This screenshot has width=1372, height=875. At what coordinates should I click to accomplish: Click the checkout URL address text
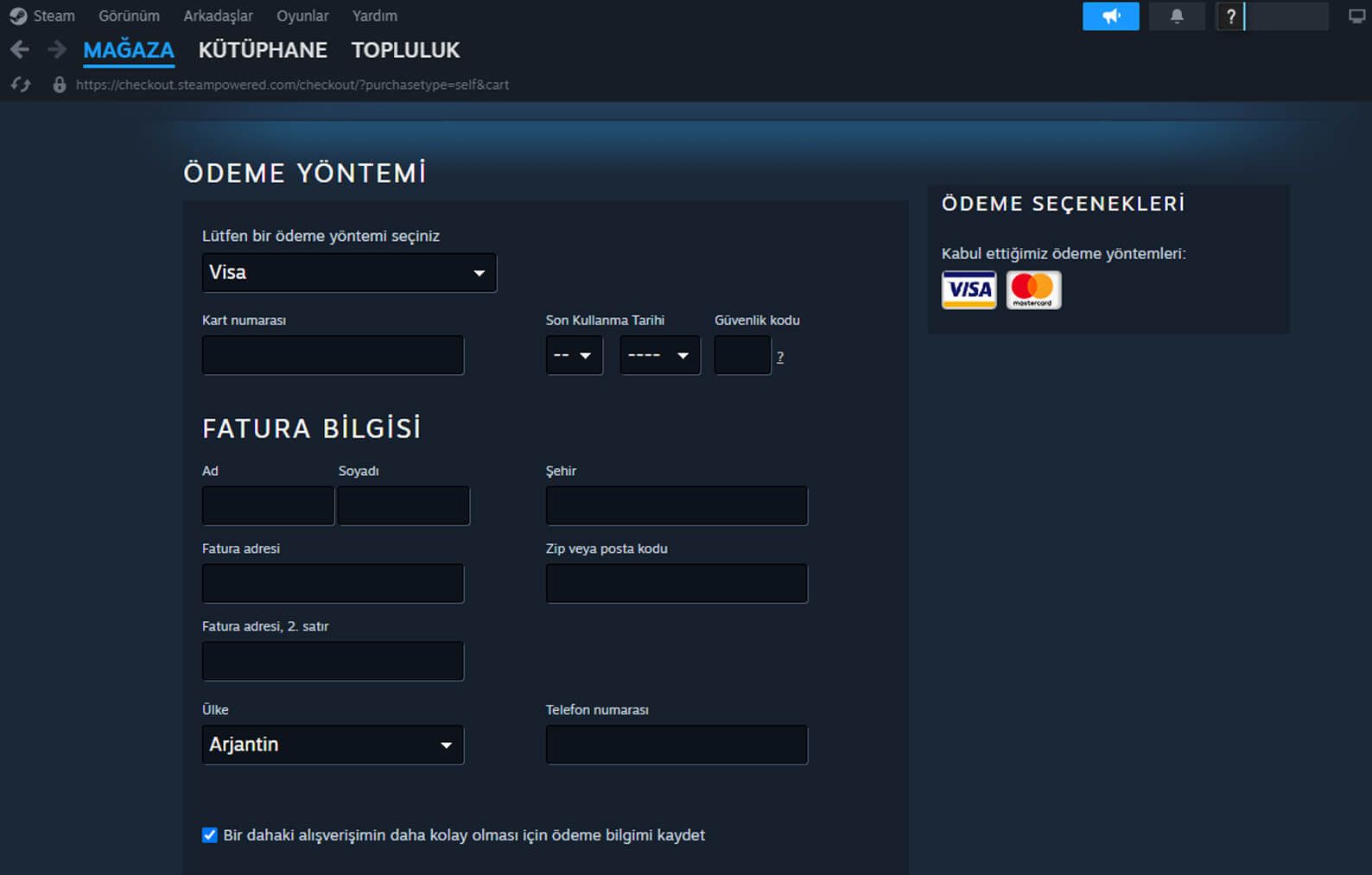tap(292, 85)
